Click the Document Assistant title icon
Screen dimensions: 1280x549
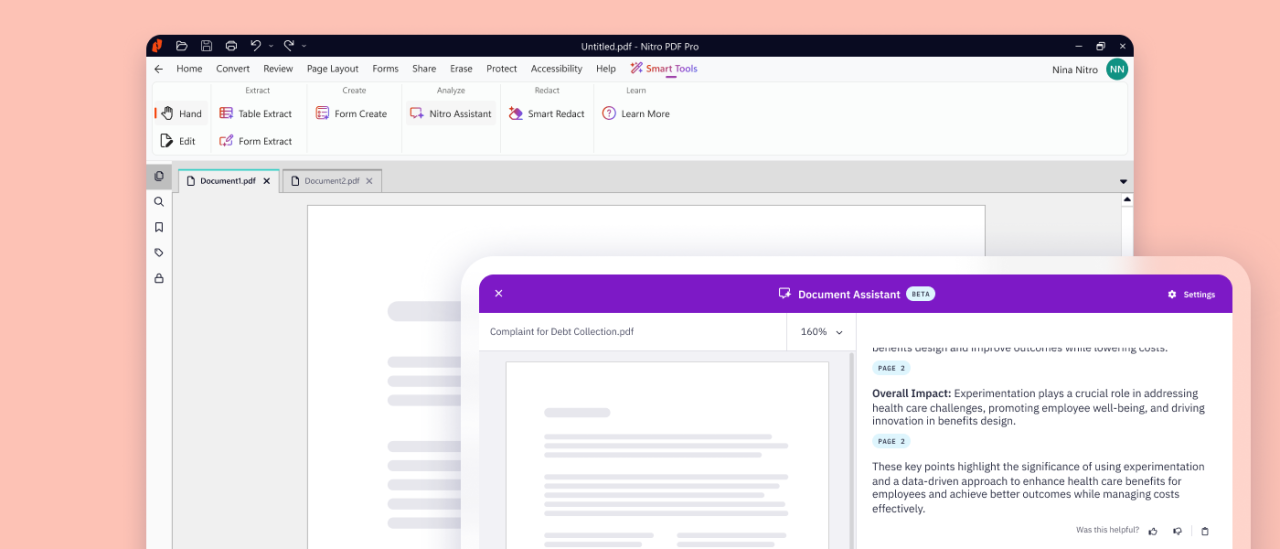785,294
